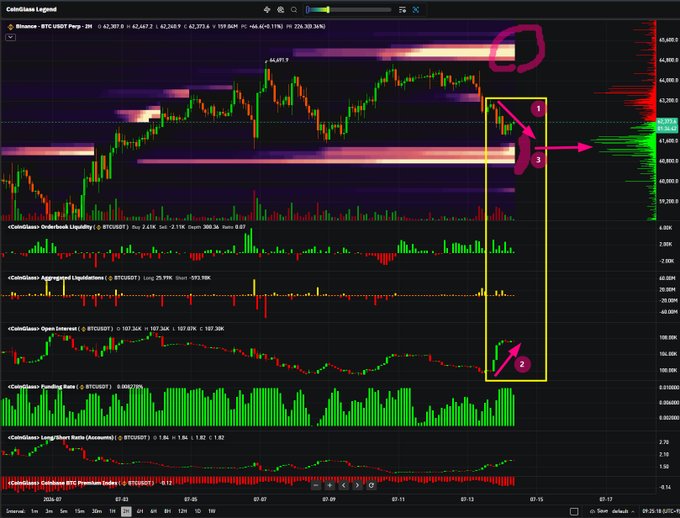This screenshot has height=518, width=680.
Task: Open heatmap filter settings icon
Action: point(402,10)
